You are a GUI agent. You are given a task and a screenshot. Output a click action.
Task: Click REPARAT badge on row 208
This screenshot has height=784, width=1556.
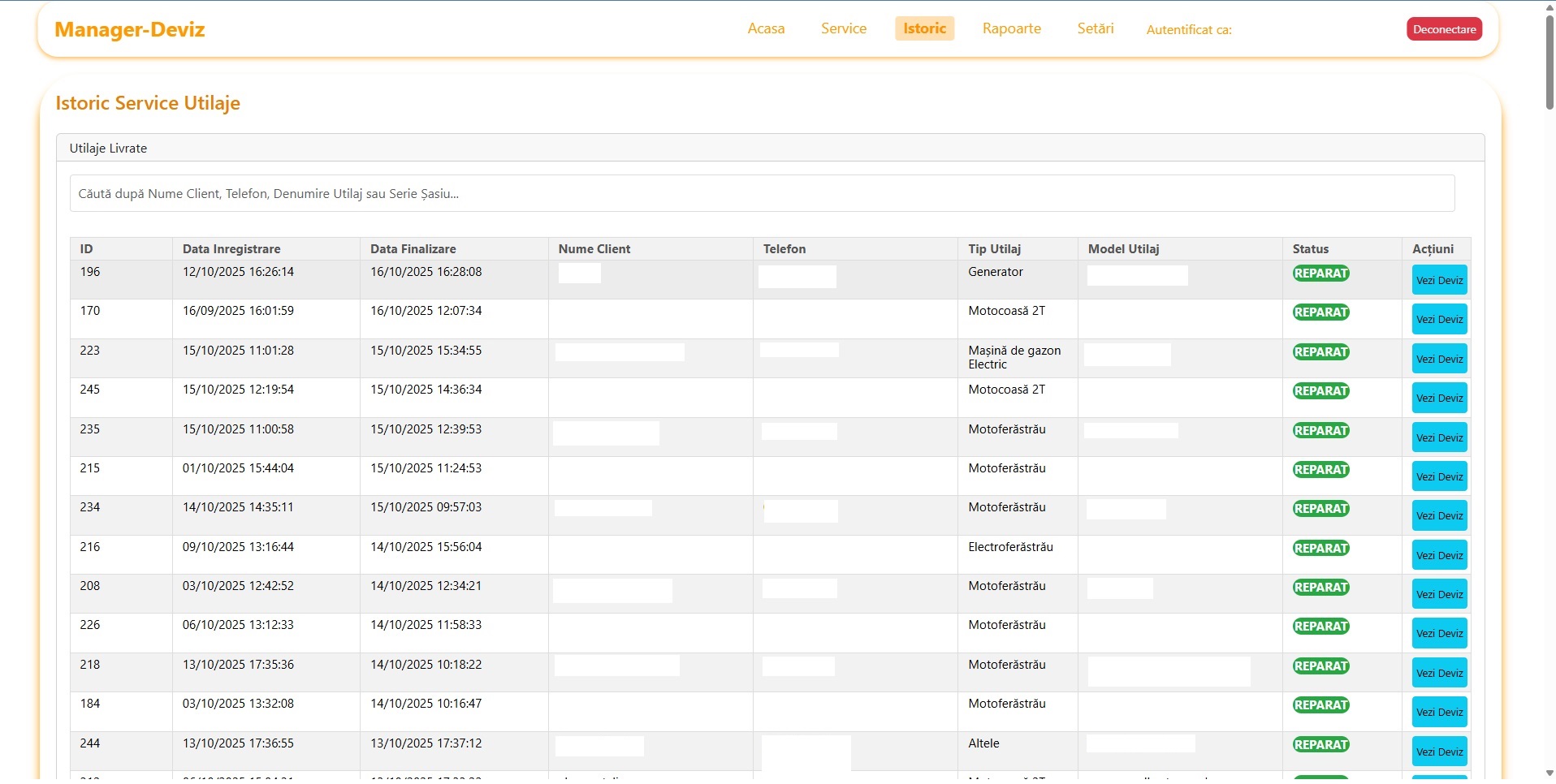1320,588
